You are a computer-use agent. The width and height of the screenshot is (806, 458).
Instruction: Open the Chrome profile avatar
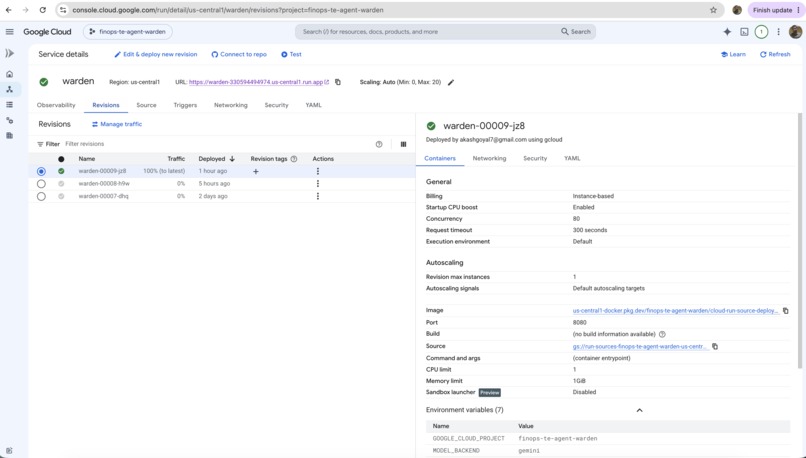737,10
